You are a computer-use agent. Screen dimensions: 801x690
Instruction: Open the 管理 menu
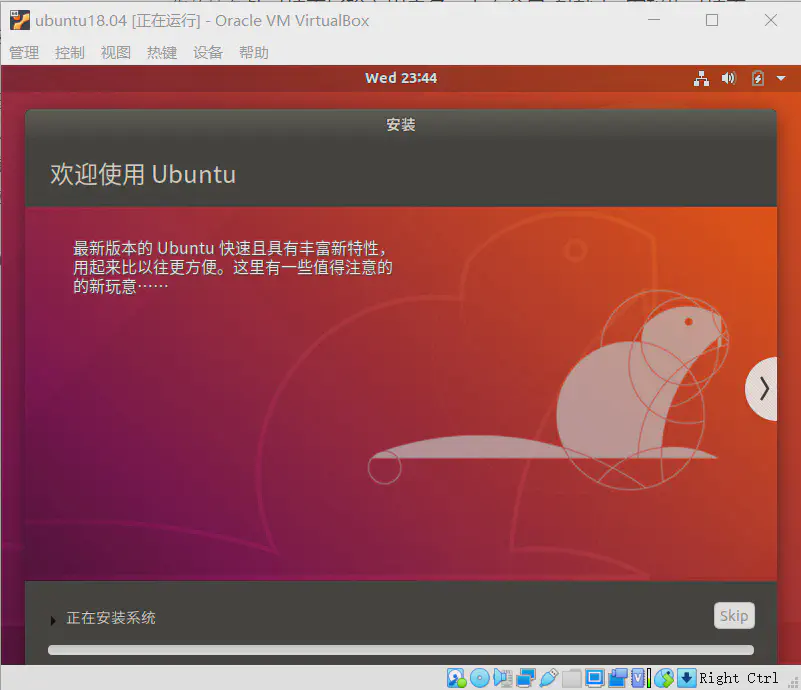24,53
